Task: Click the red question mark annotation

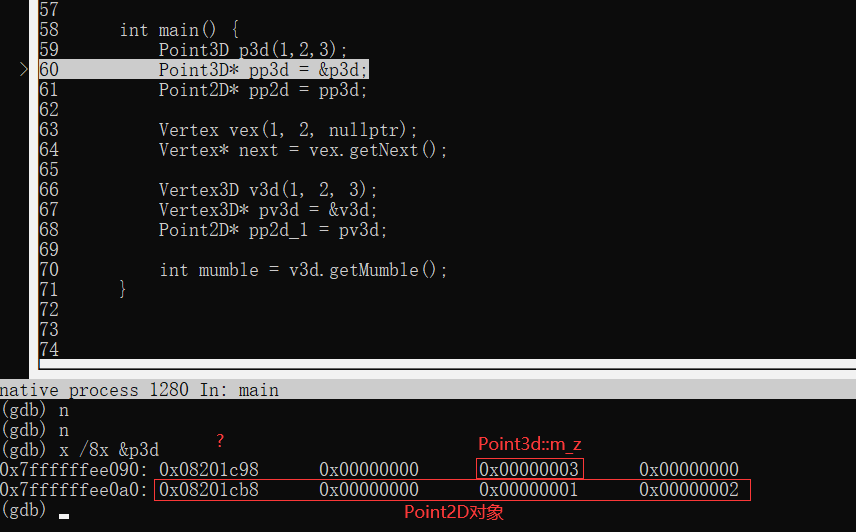Action: pos(220,441)
